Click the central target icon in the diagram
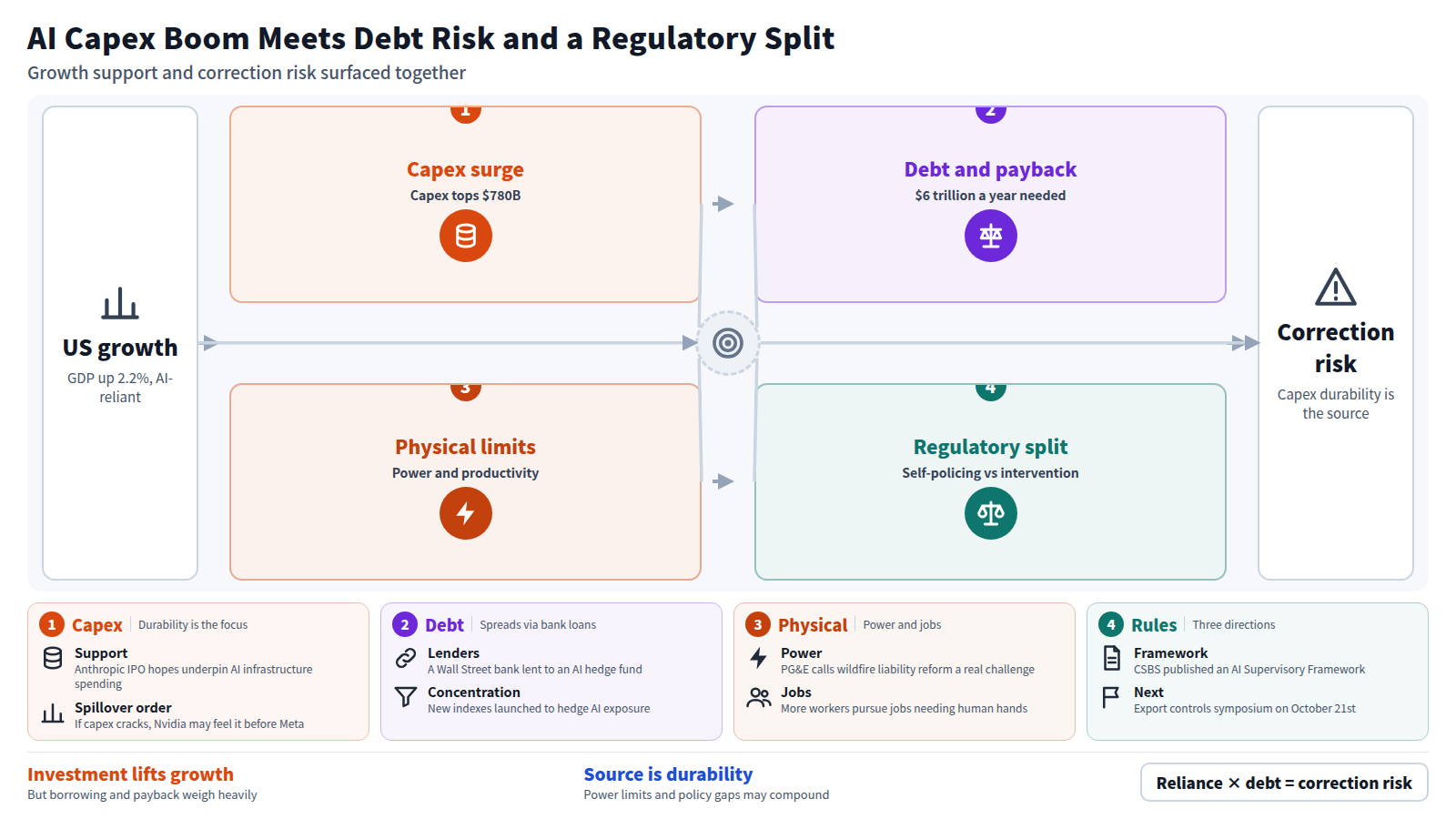Viewport: 1456px width, 819px height. click(728, 343)
